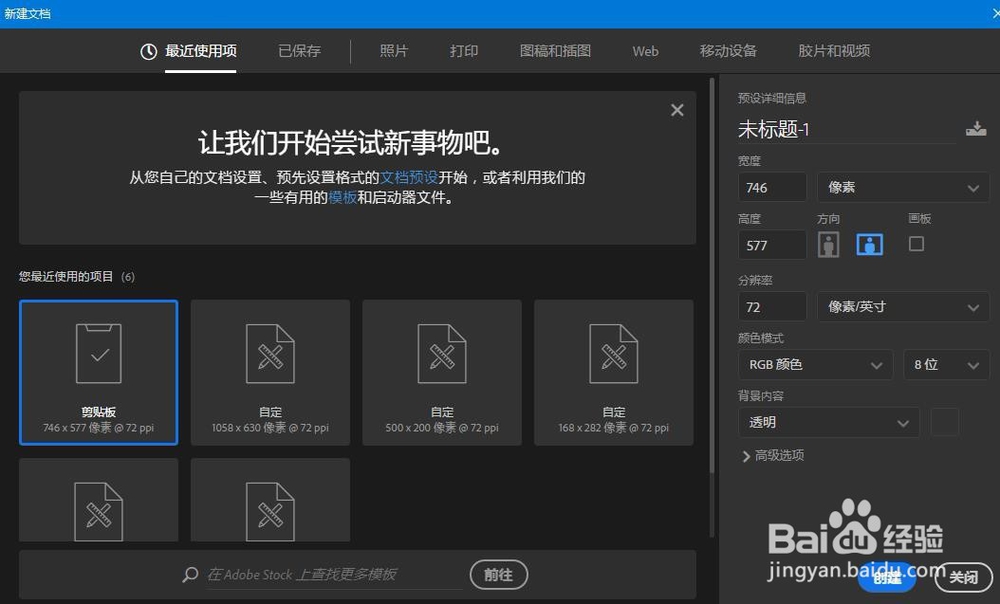1000x604 pixels.
Task: Expand 高级选项 section
Action: (x=773, y=455)
